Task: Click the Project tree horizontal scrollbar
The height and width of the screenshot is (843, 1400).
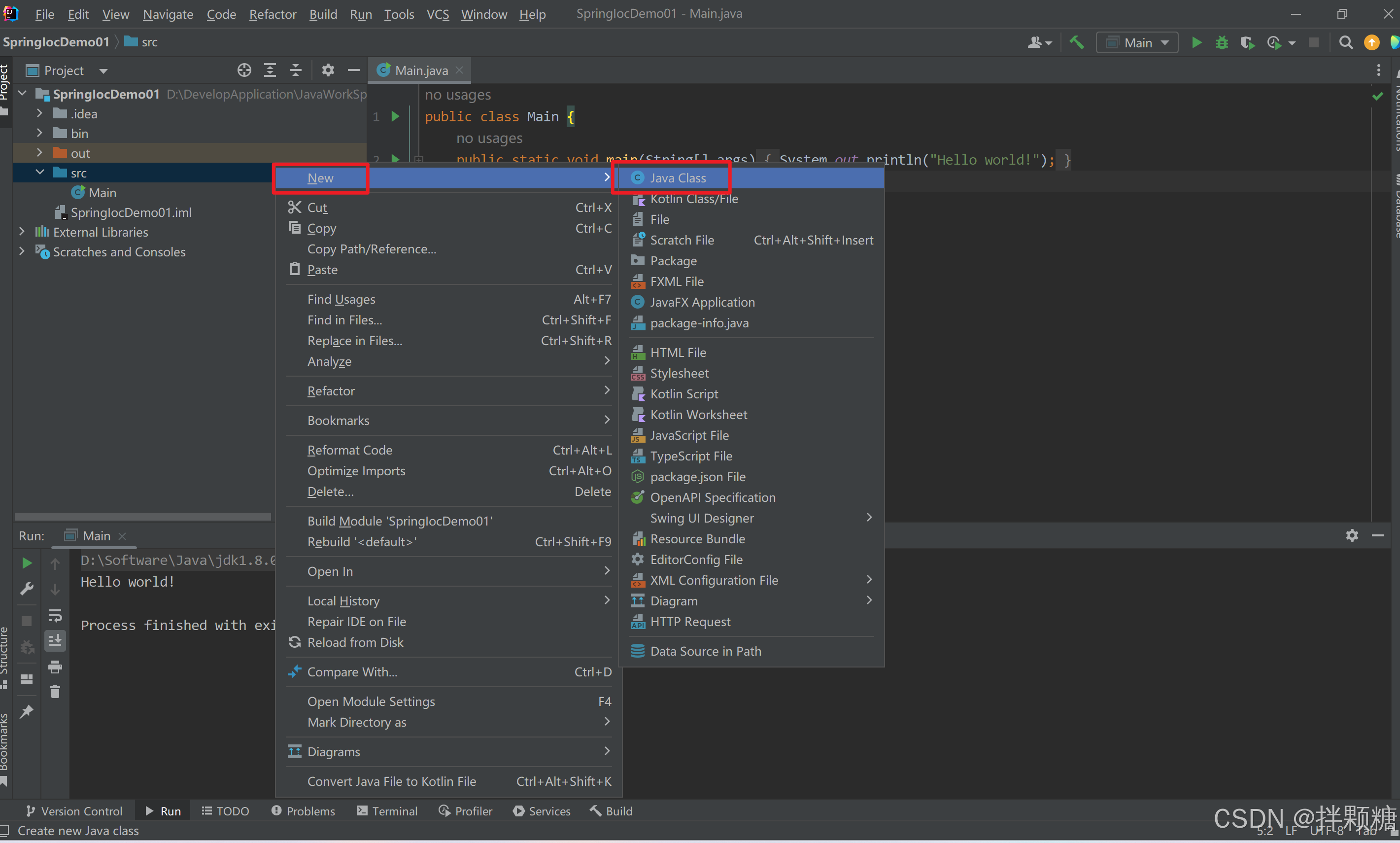Action: point(142,516)
